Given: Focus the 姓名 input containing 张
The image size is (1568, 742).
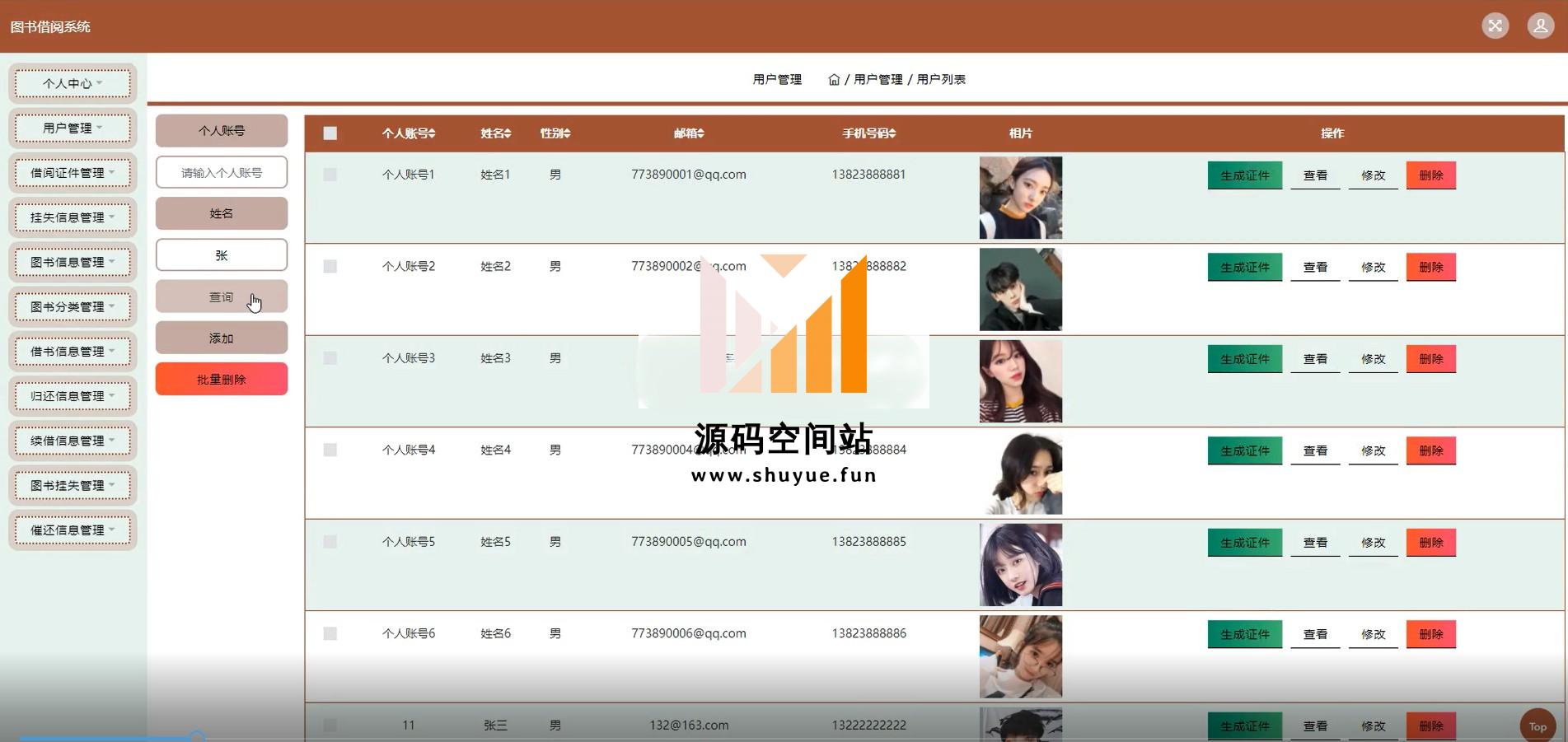Looking at the screenshot, I should pyautogui.click(x=222, y=255).
